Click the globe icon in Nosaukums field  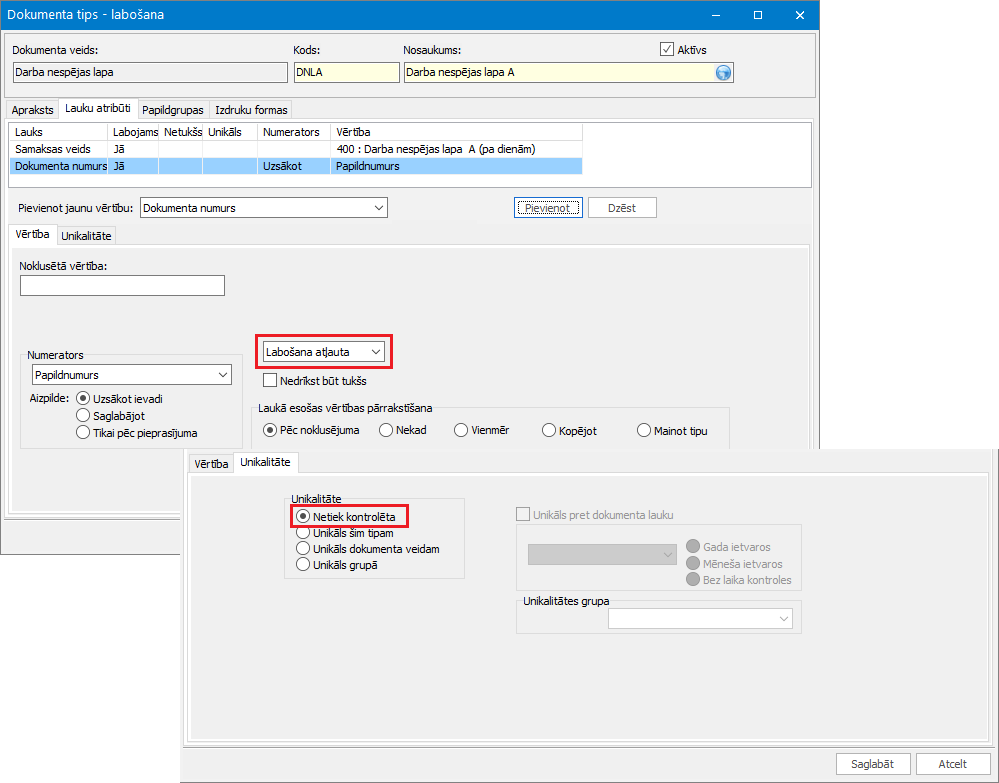pos(723,73)
